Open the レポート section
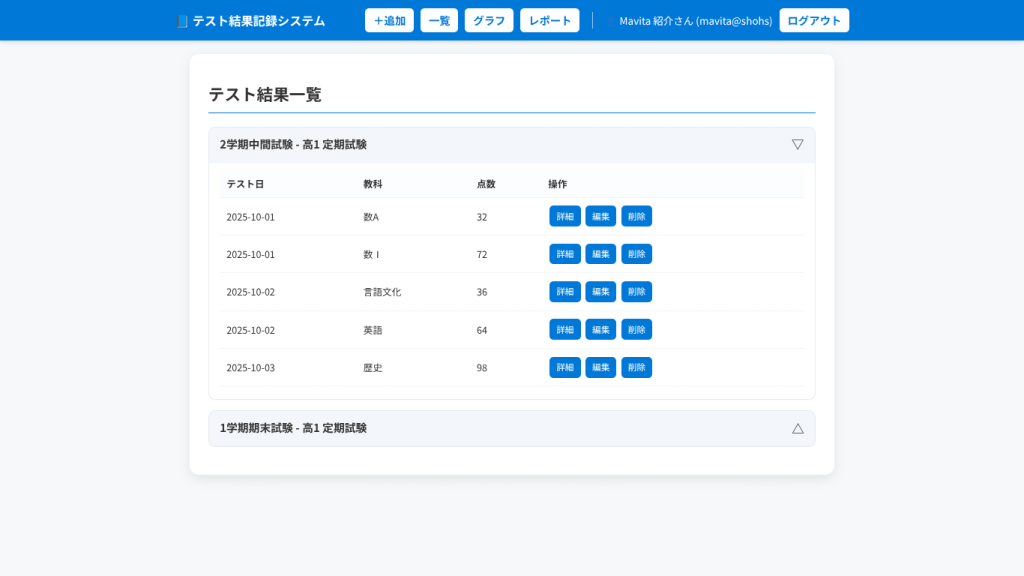 pos(548,19)
